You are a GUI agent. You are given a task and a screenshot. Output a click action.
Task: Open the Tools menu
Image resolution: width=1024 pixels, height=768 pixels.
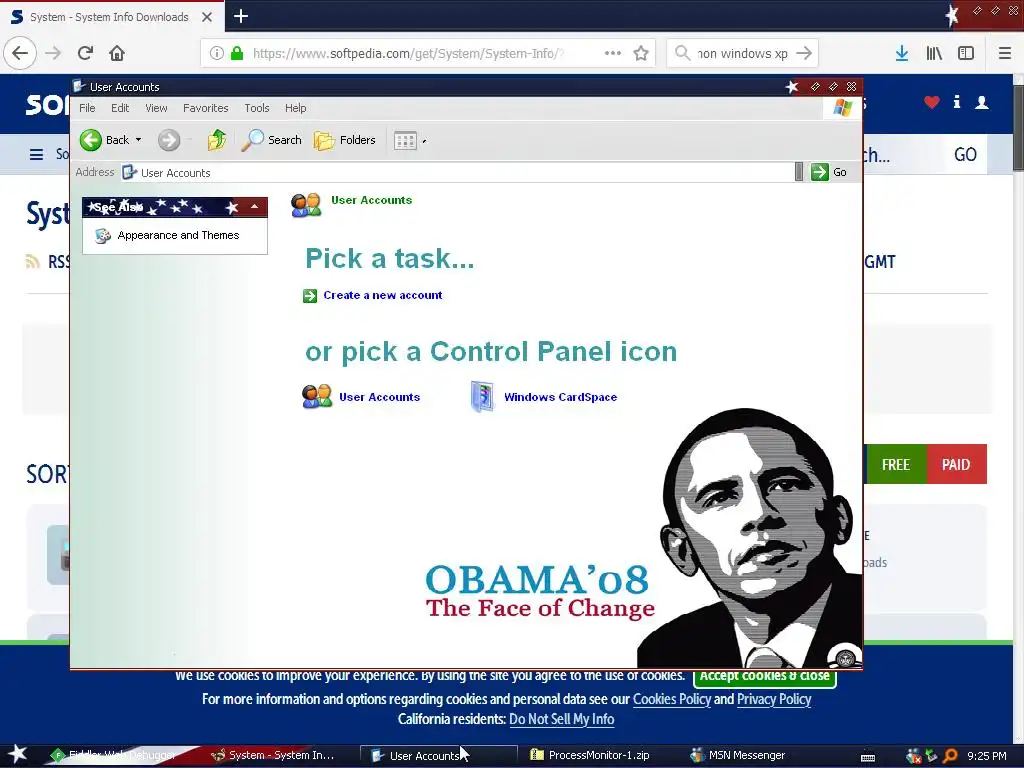(257, 108)
